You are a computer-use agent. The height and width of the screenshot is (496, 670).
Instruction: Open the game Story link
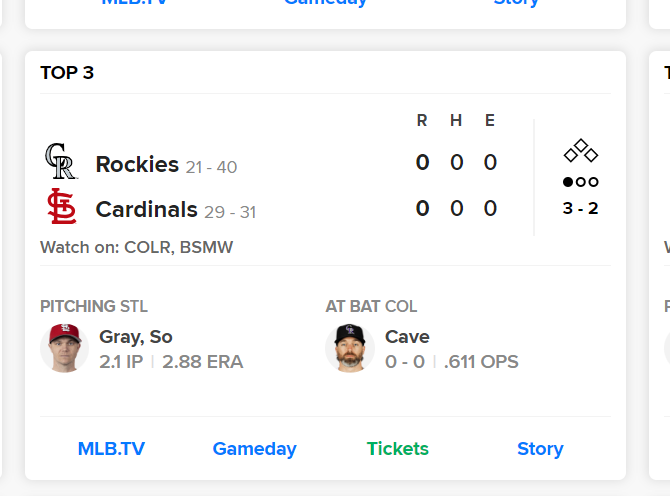coord(540,449)
